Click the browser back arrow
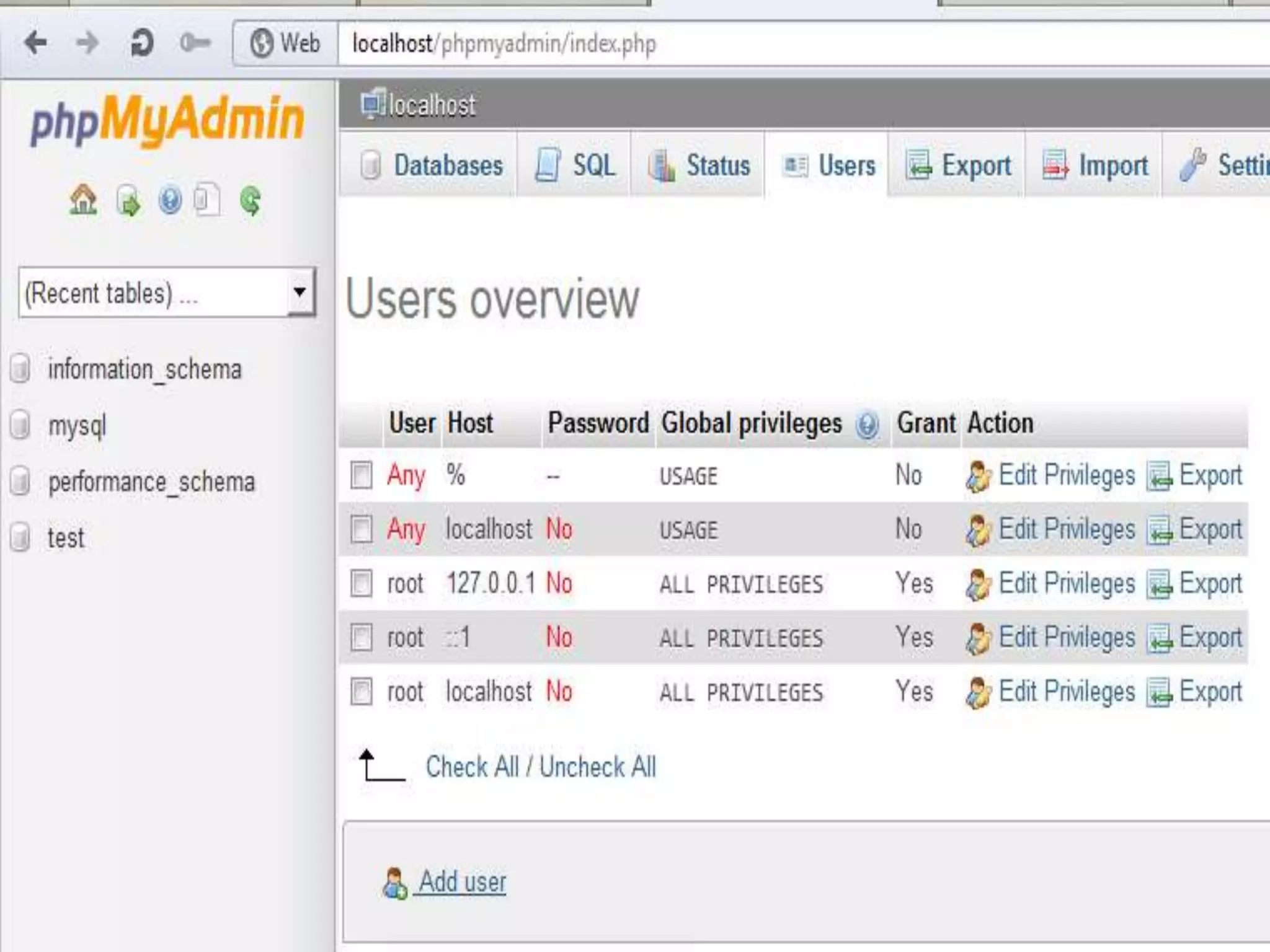Viewport: 1270px width, 952px height. click(36, 43)
